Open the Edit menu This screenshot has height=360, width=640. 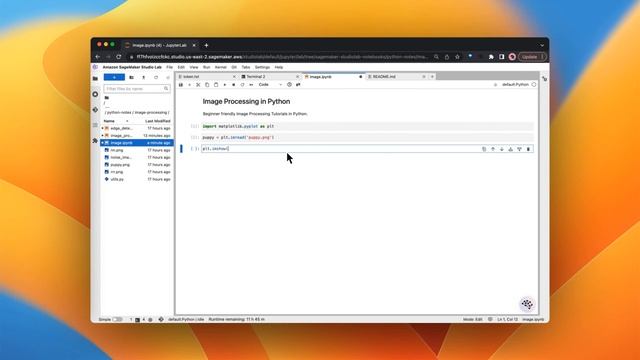(x=181, y=67)
